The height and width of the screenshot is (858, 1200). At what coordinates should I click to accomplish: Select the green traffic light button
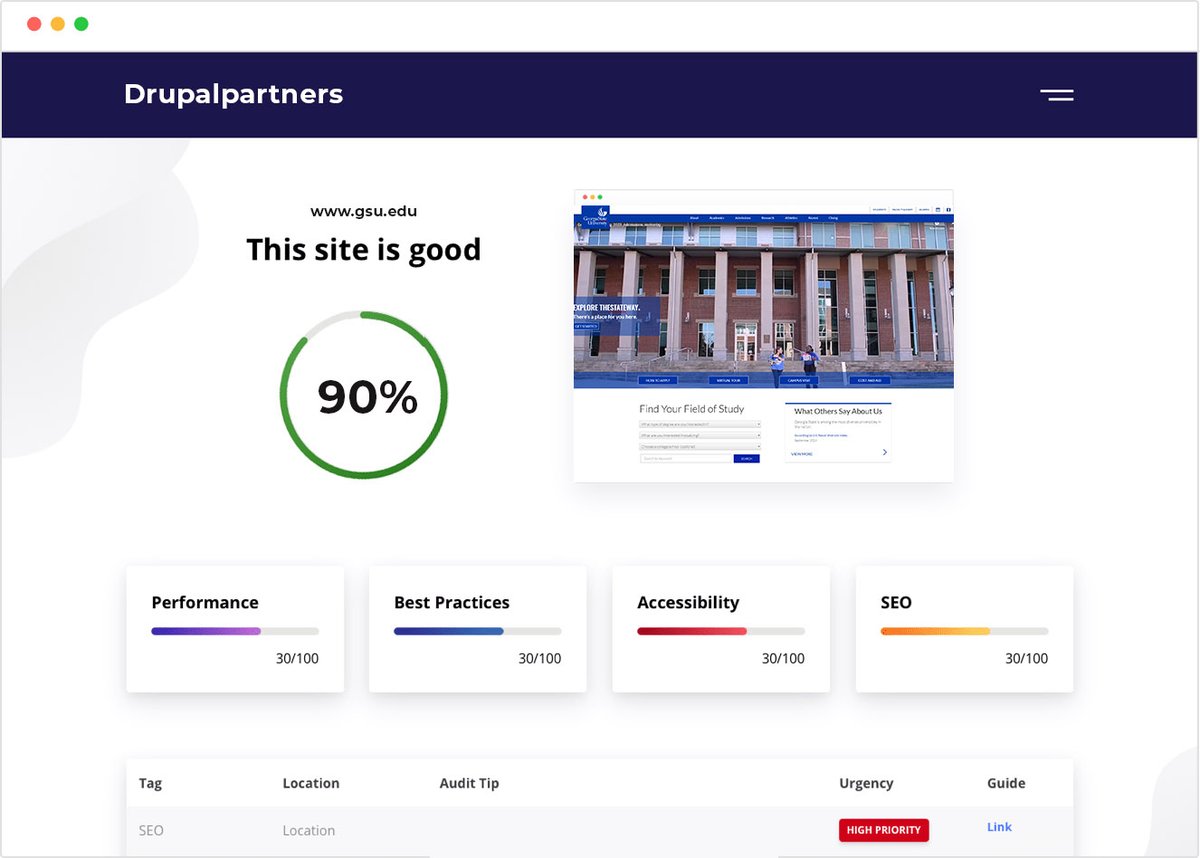(x=80, y=22)
